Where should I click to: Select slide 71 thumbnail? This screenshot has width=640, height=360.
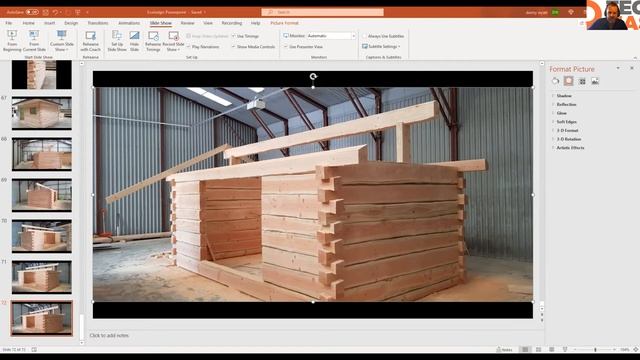(42, 277)
